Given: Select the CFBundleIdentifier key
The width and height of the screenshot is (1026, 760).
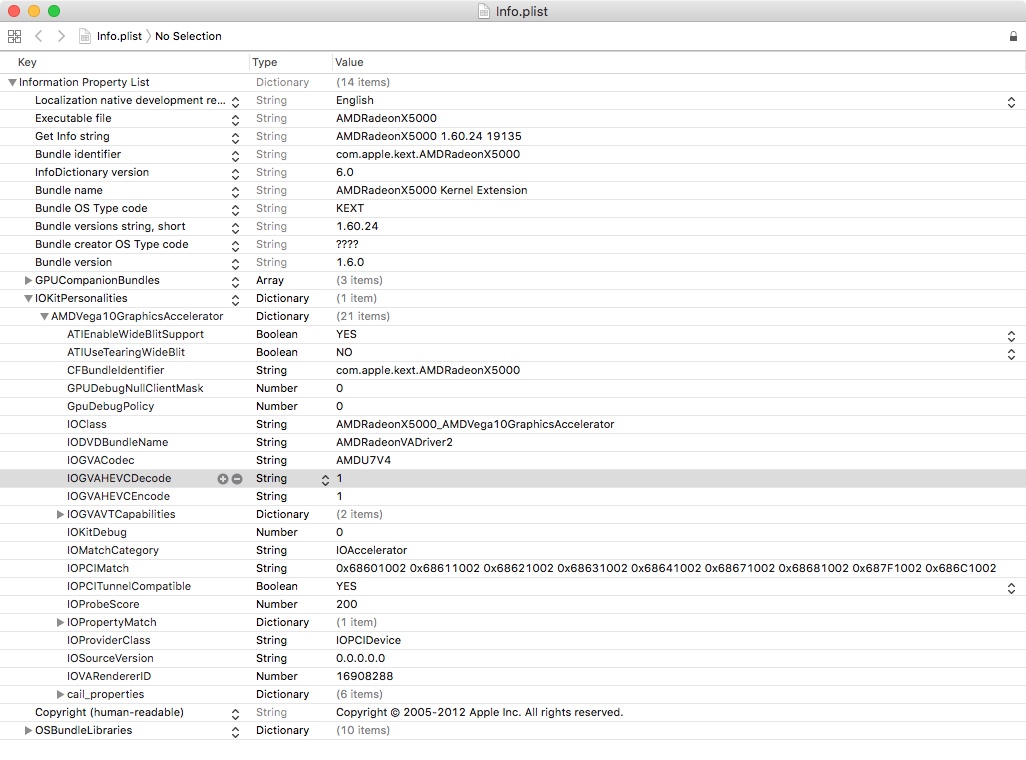Looking at the screenshot, I should pos(116,371).
